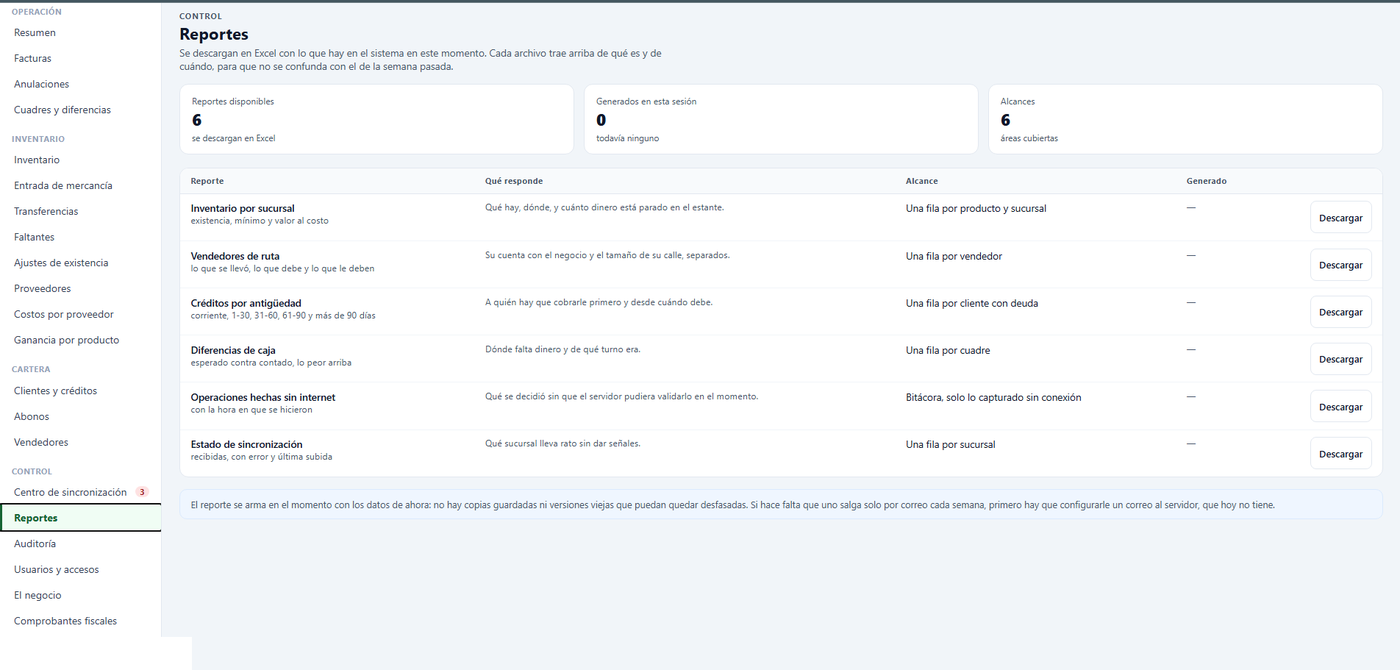Click the Diferencias de caja report name
The image size is (1400, 670).
[x=233, y=350]
